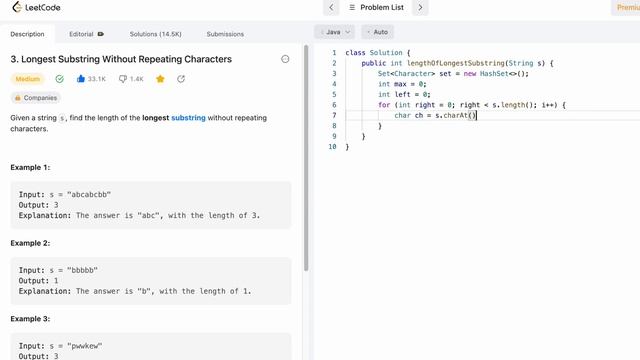This screenshot has height=360, width=640.
Task: Click the Input s = "bbbbb" text
Action: click(x=58, y=270)
